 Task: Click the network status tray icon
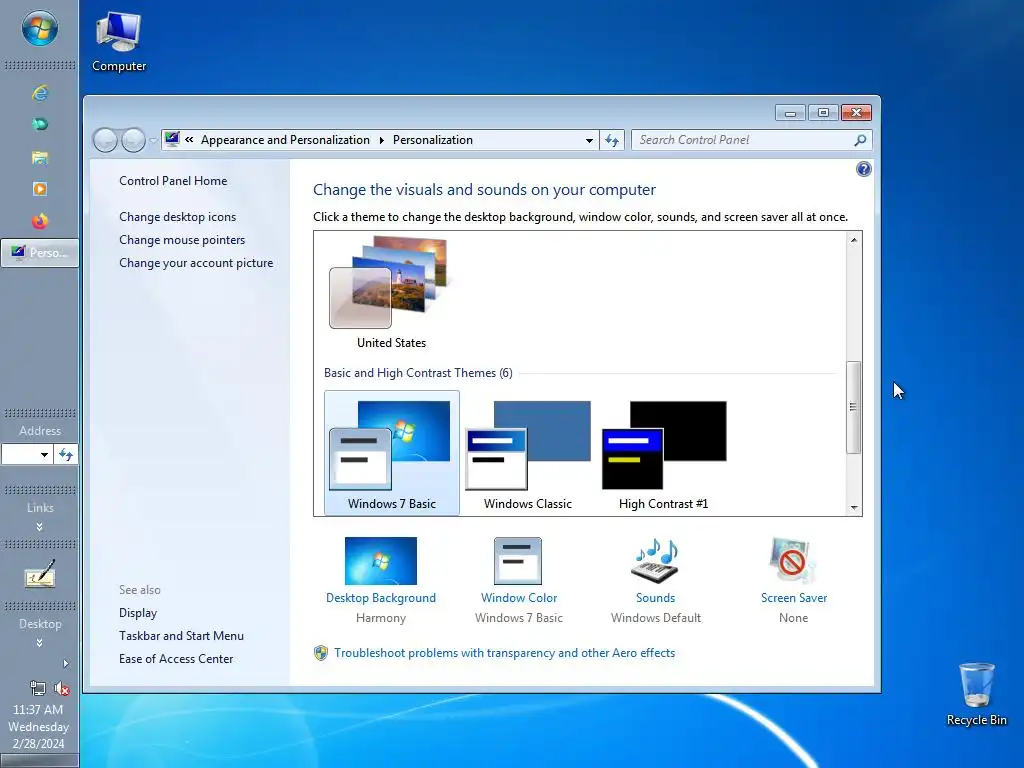click(37, 688)
